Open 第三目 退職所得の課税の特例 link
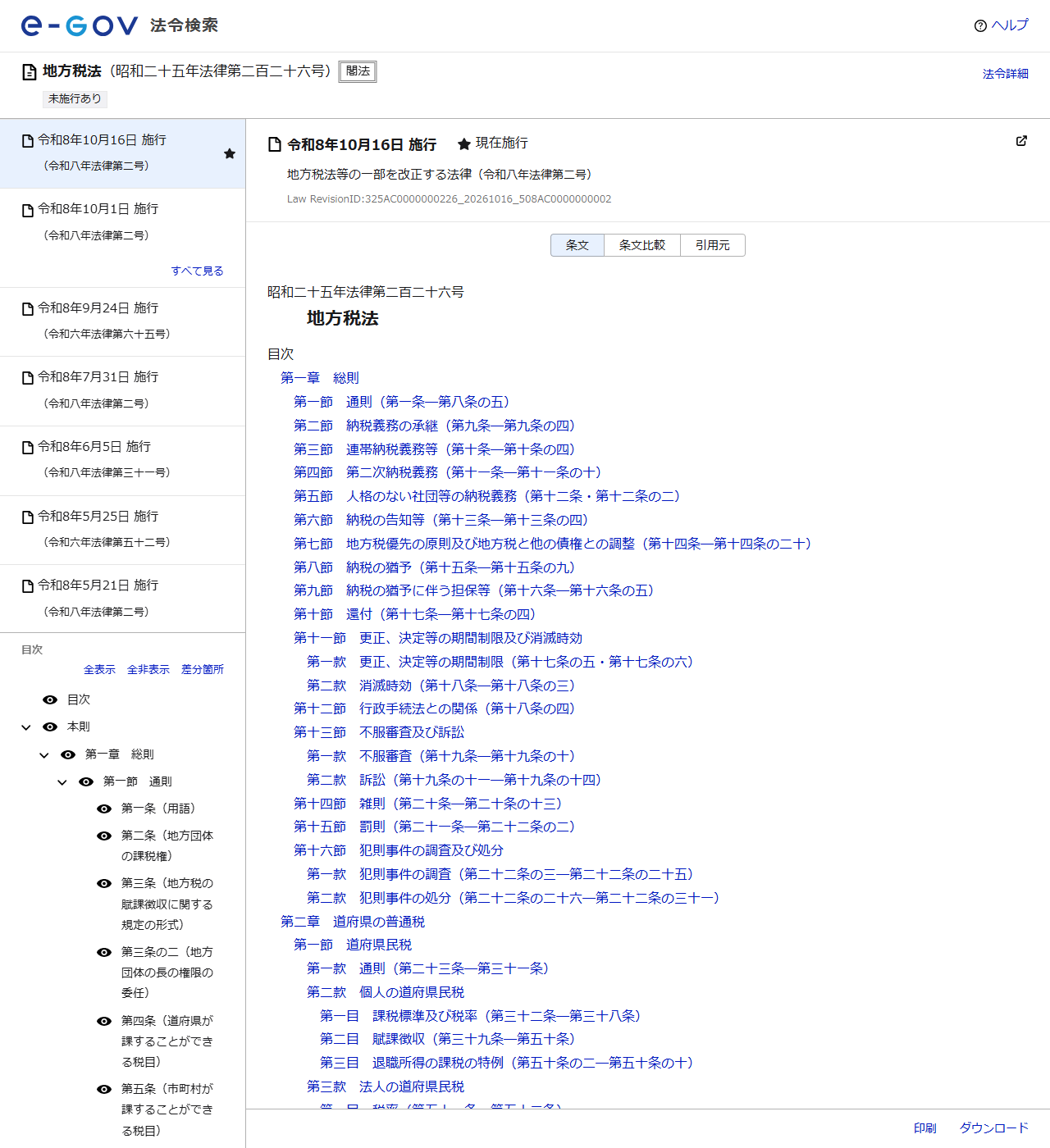This screenshot has height=1148, width=1050. pyautogui.click(x=506, y=1063)
